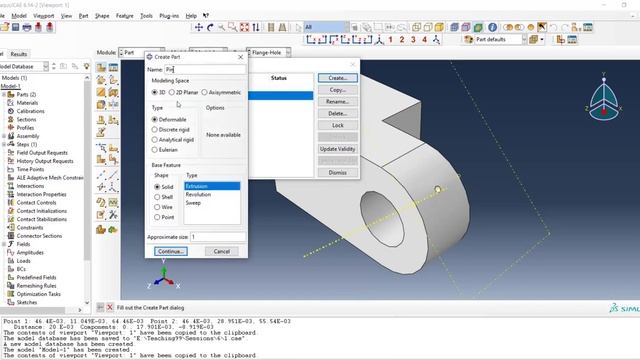The width and height of the screenshot is (640, 360).
Task: Open the Module dropdown
Action: pyautogui.click(x=131, y=53)
